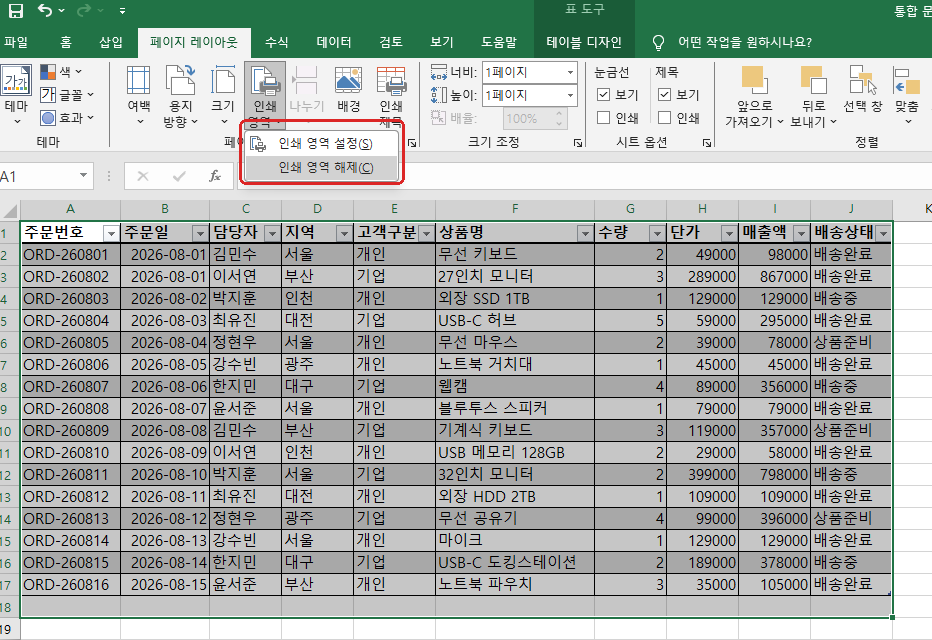This screenshot has width=932, height=640.
Task: Open Customize Quick Access Toolbar dropdown
Action: point(122,11)
